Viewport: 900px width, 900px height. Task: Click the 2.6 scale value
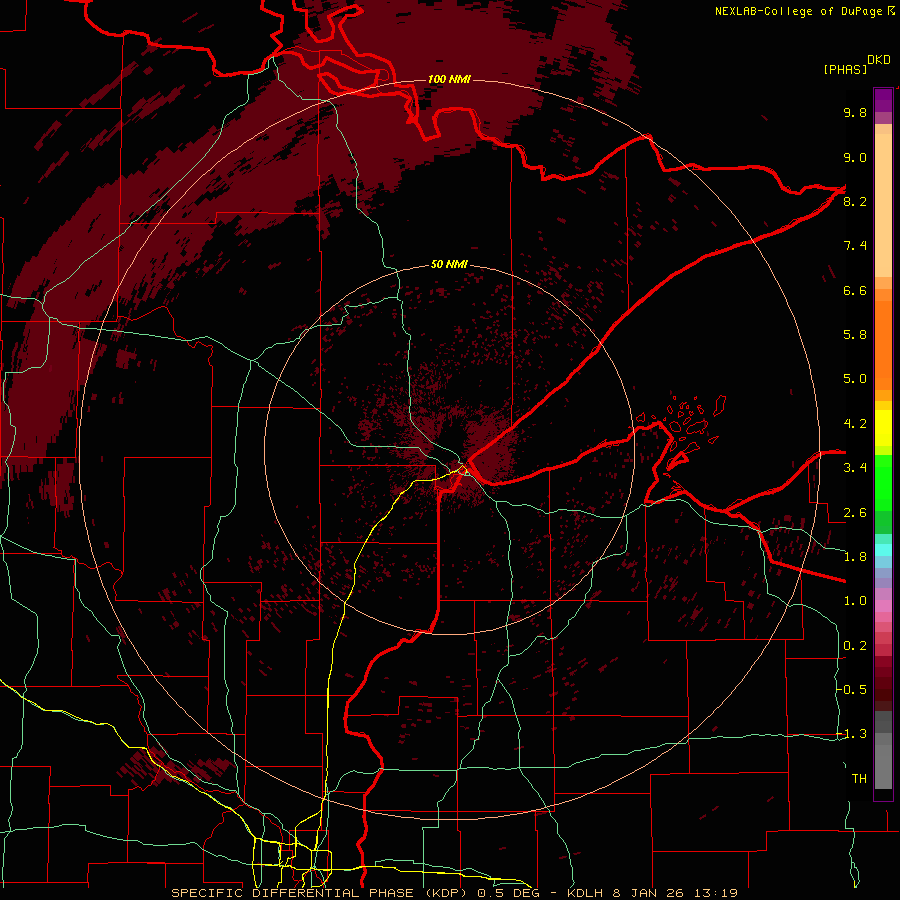point(855,513)
